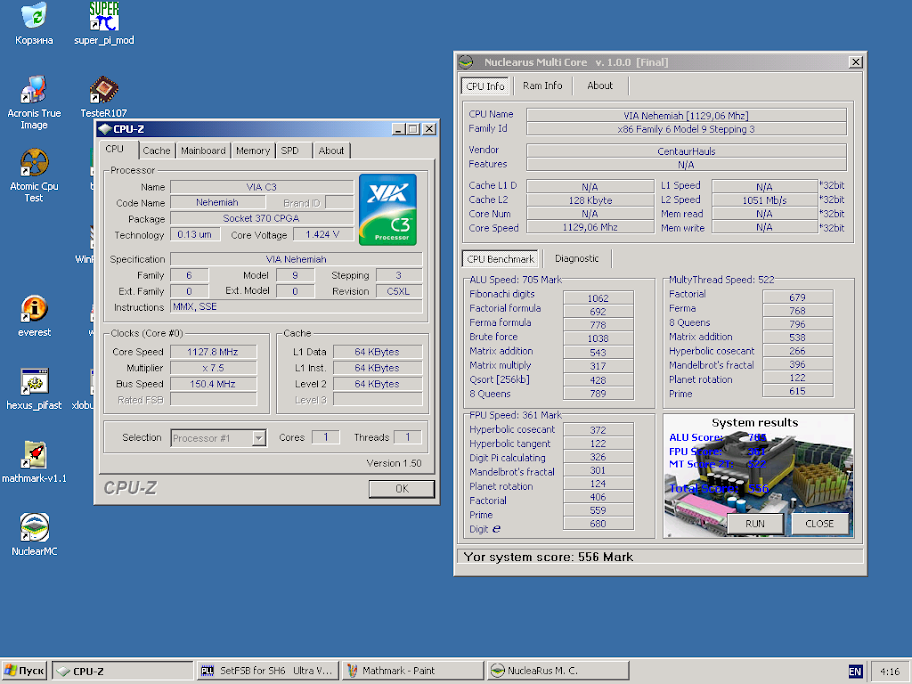This screenshot has height=684, width=912.
Task: Click the 4:16 system tray clock
Action: coord(890,671)
